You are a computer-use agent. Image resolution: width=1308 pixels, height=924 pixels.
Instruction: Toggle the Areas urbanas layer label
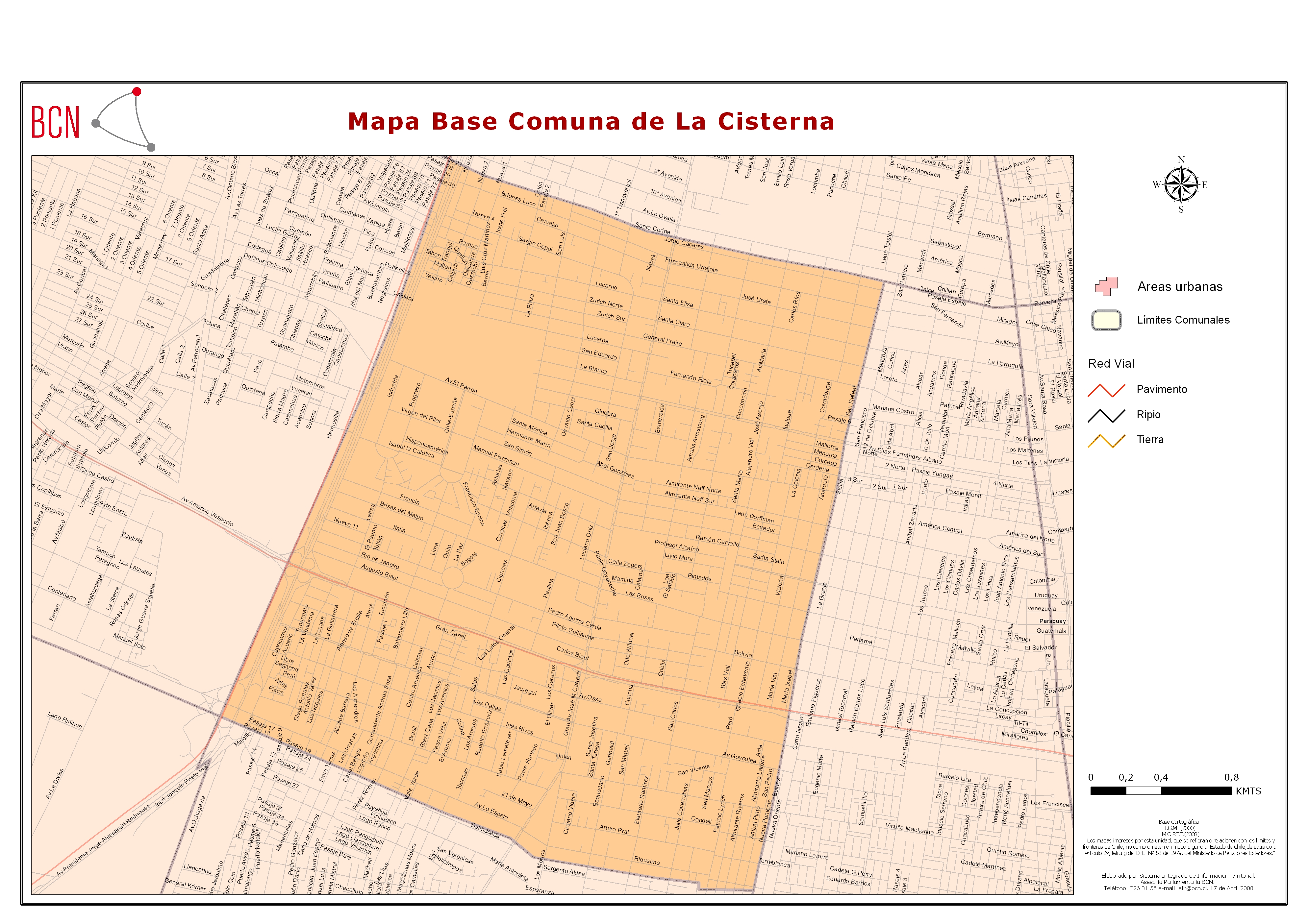point(1180,287)
